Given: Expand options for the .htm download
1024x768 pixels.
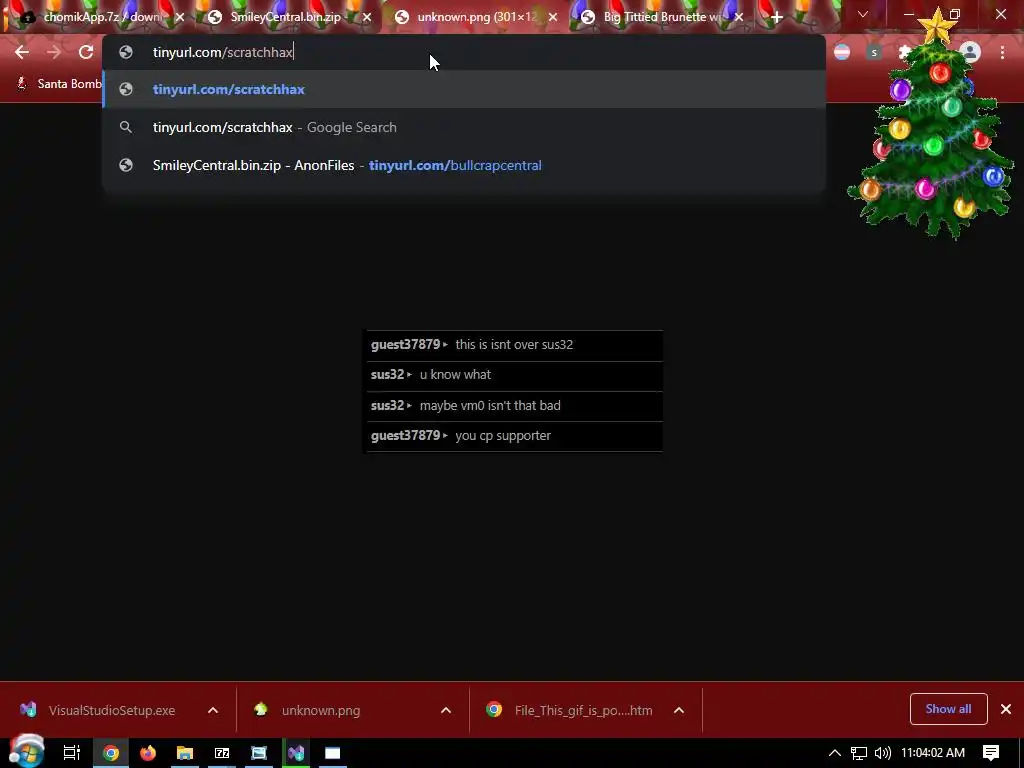Looking at the screenshot, I should point(679,710).
